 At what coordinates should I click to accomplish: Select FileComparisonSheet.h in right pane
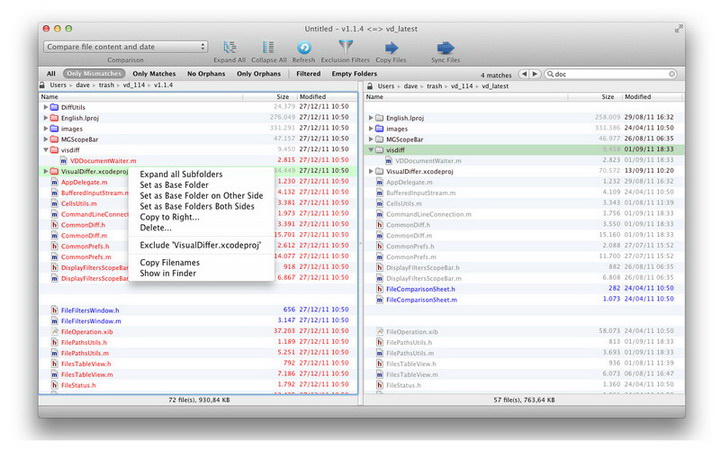421,288
